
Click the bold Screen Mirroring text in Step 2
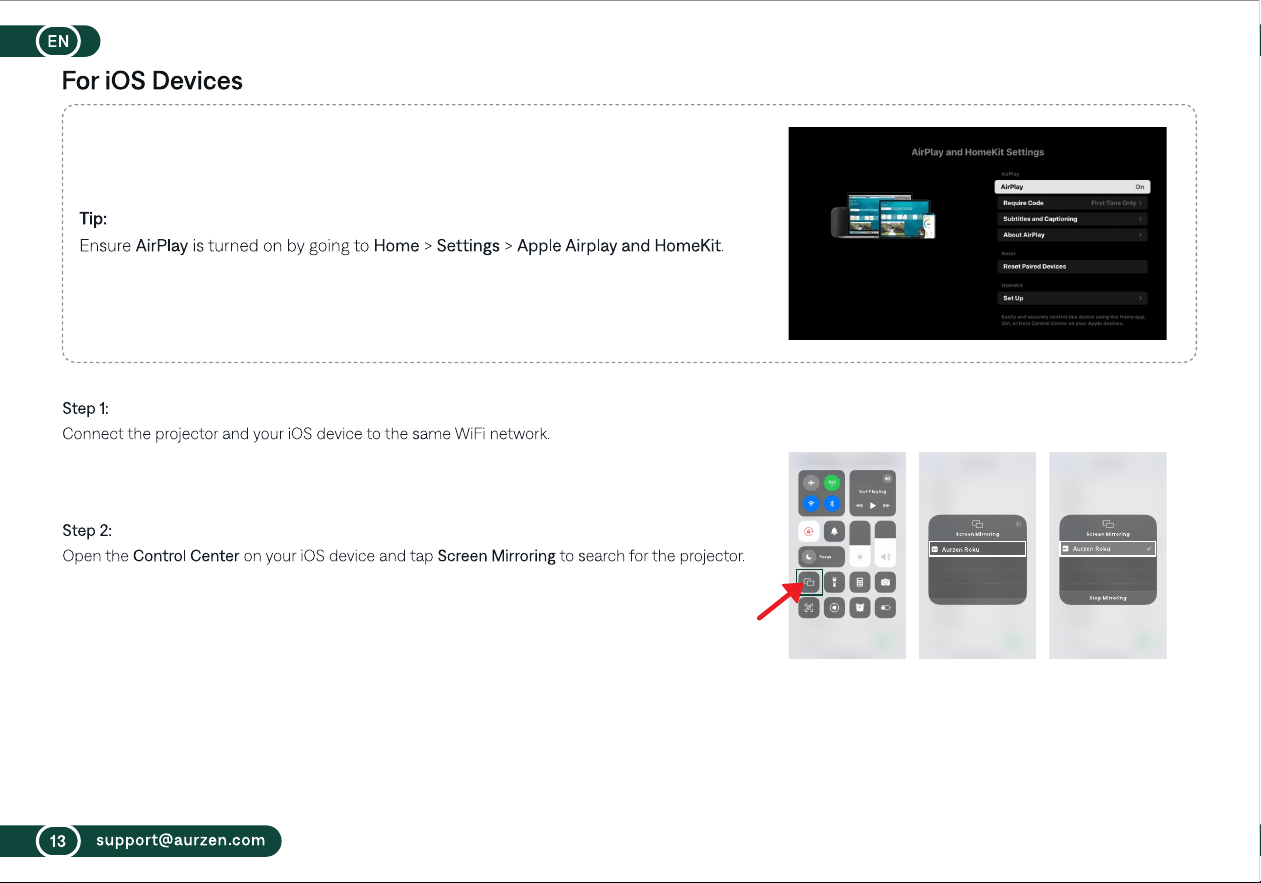coord(497,556)
